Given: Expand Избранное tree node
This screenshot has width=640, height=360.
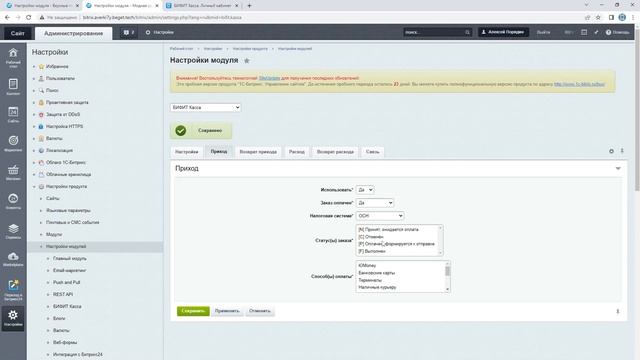Looking at the screenshot, I should 34,67.
